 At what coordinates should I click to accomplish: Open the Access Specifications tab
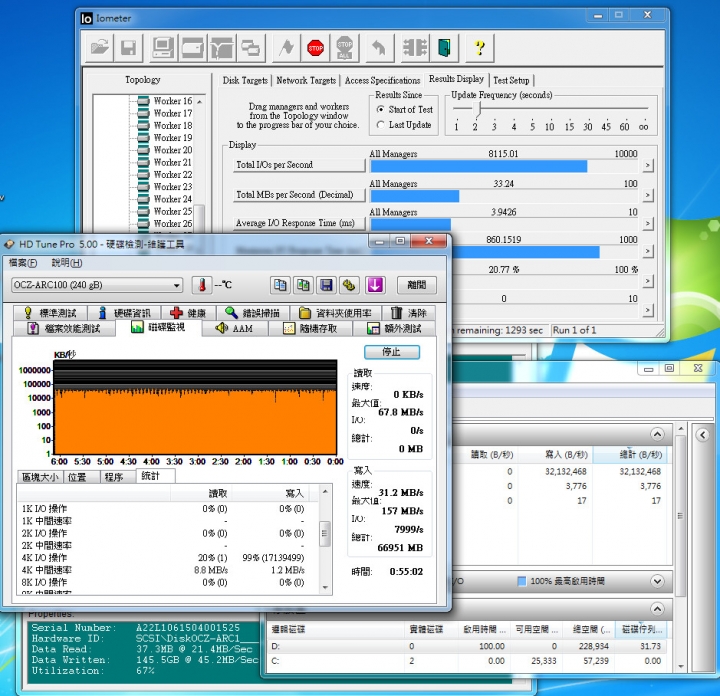382,80
